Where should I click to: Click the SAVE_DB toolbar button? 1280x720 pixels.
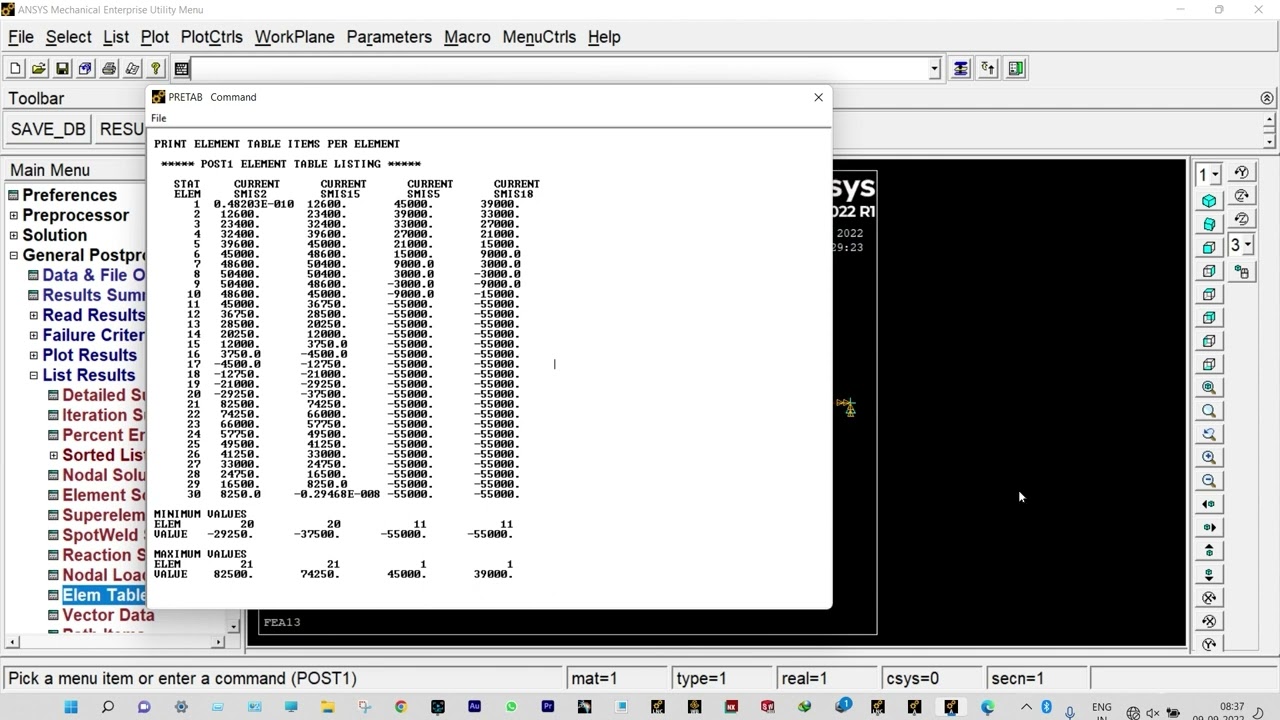click(x=48, y=129)
